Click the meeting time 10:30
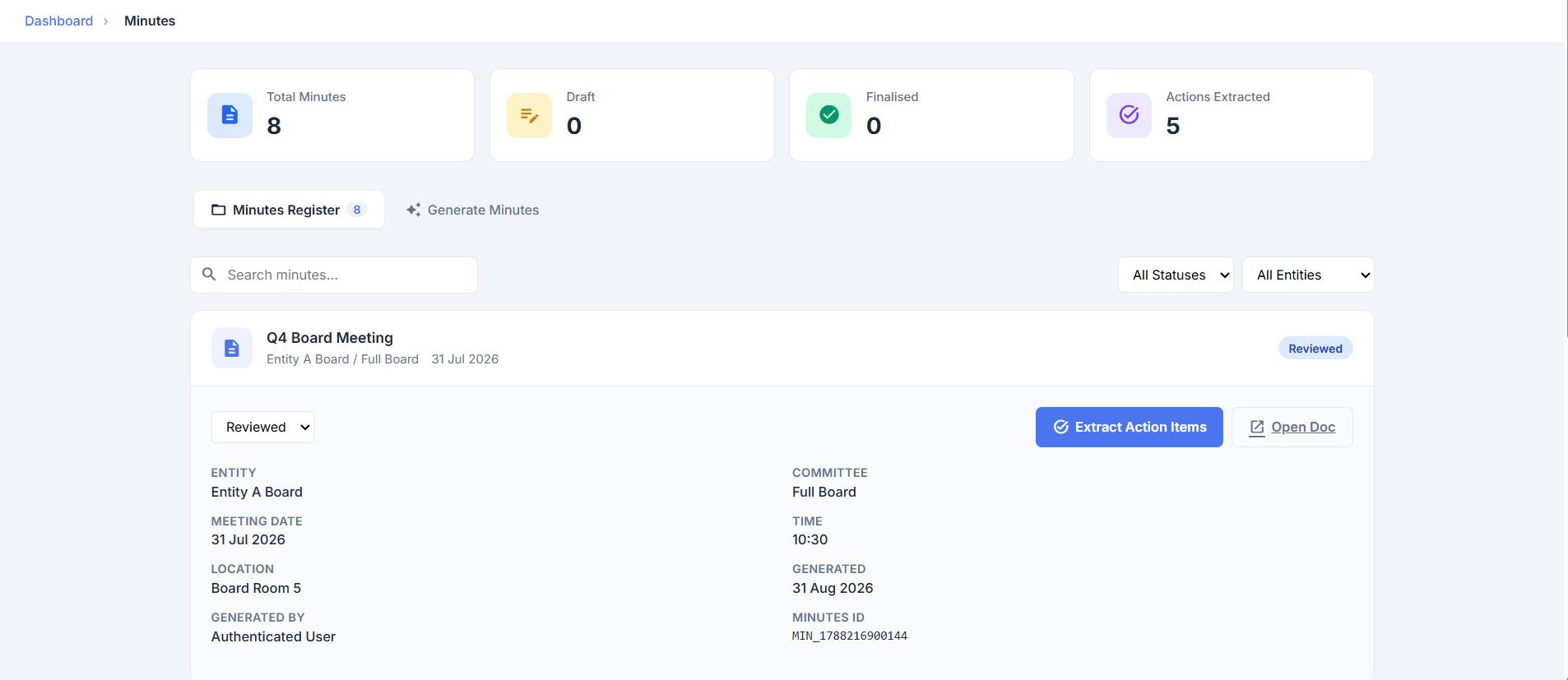The height and width of the screenshot is (680, 1568). [810, 539]
